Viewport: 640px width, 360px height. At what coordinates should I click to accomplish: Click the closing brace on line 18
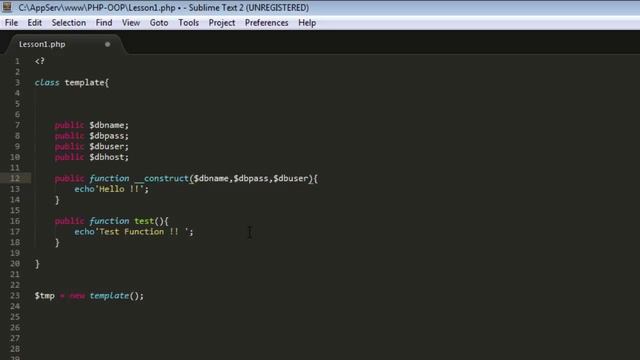(57, 243)
